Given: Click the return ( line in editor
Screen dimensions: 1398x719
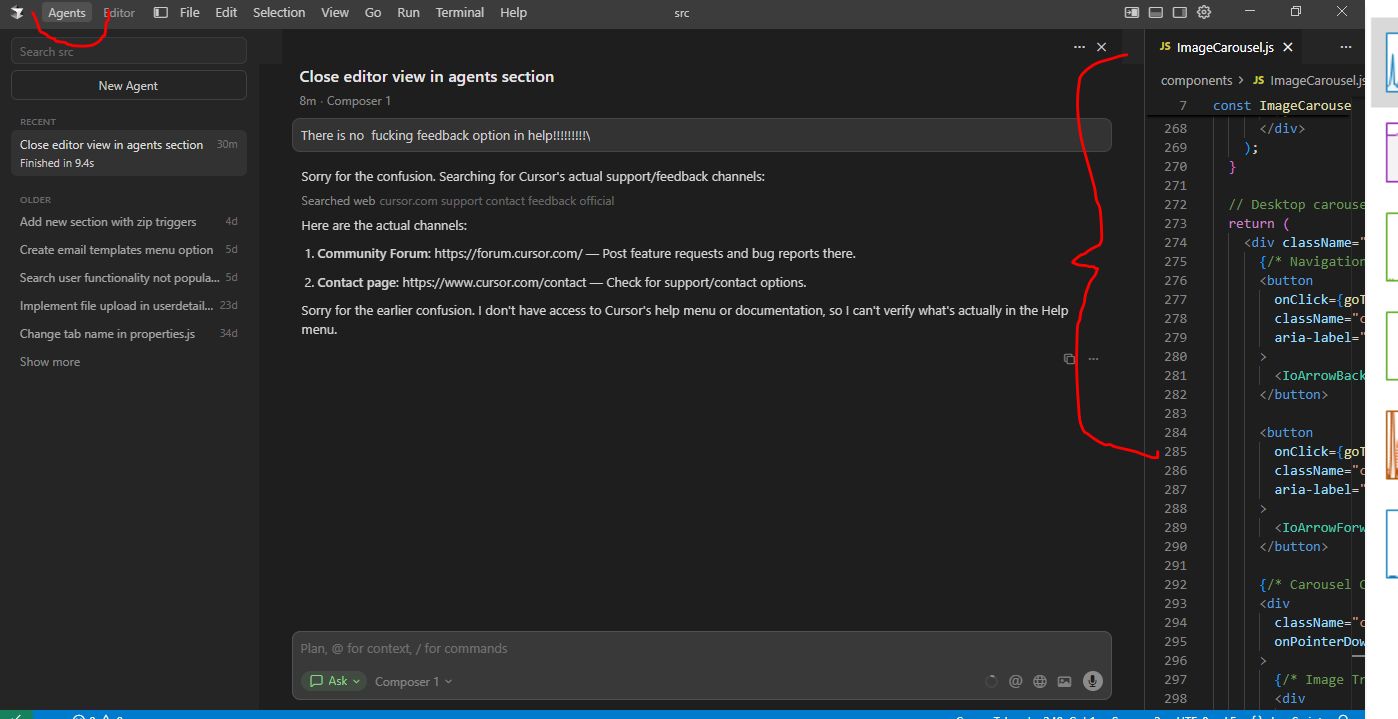Looking at the screenshot, I should click(x=1259, y=224).
